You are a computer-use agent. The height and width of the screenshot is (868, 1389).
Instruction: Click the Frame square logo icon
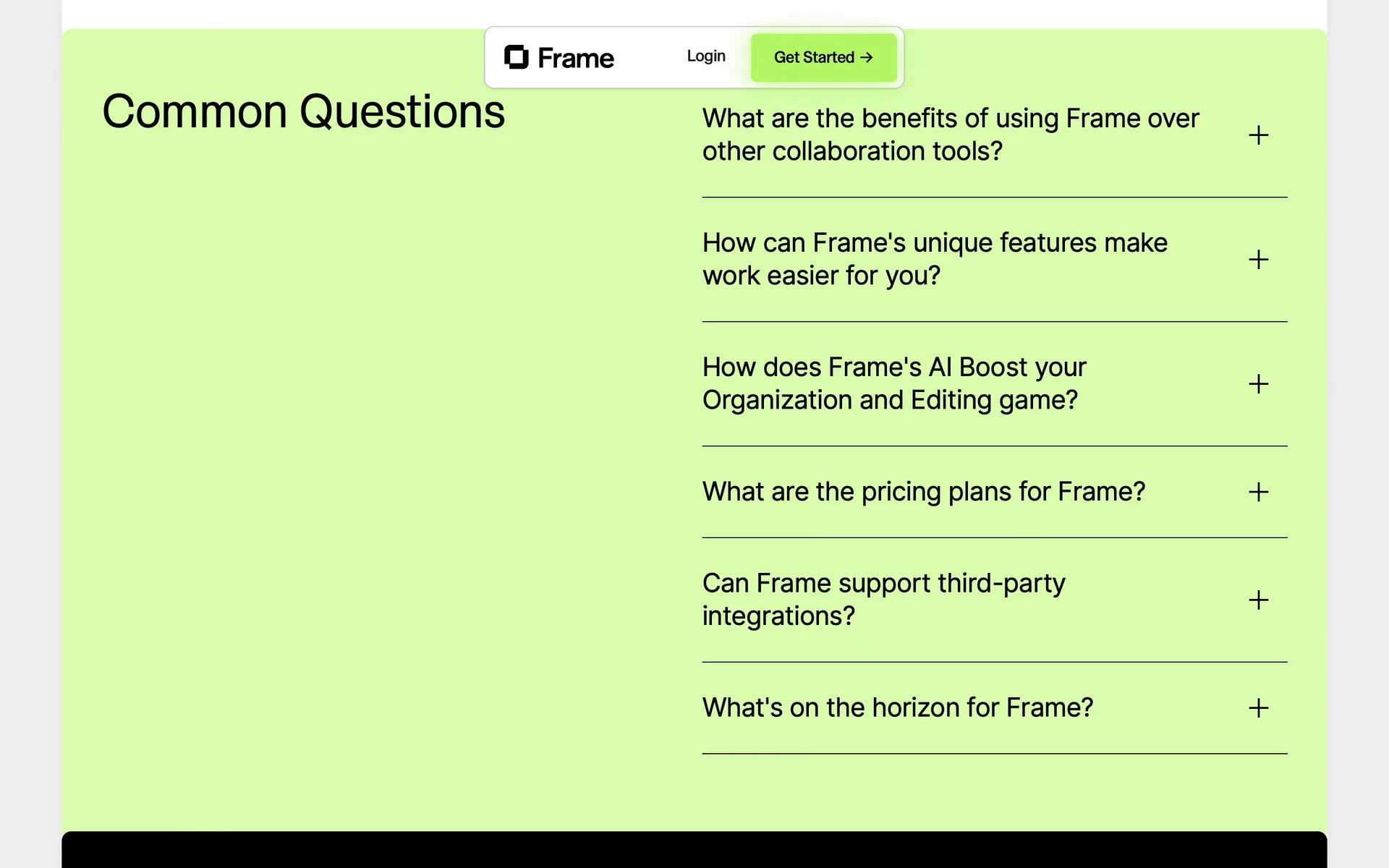[x=516, y=57]
